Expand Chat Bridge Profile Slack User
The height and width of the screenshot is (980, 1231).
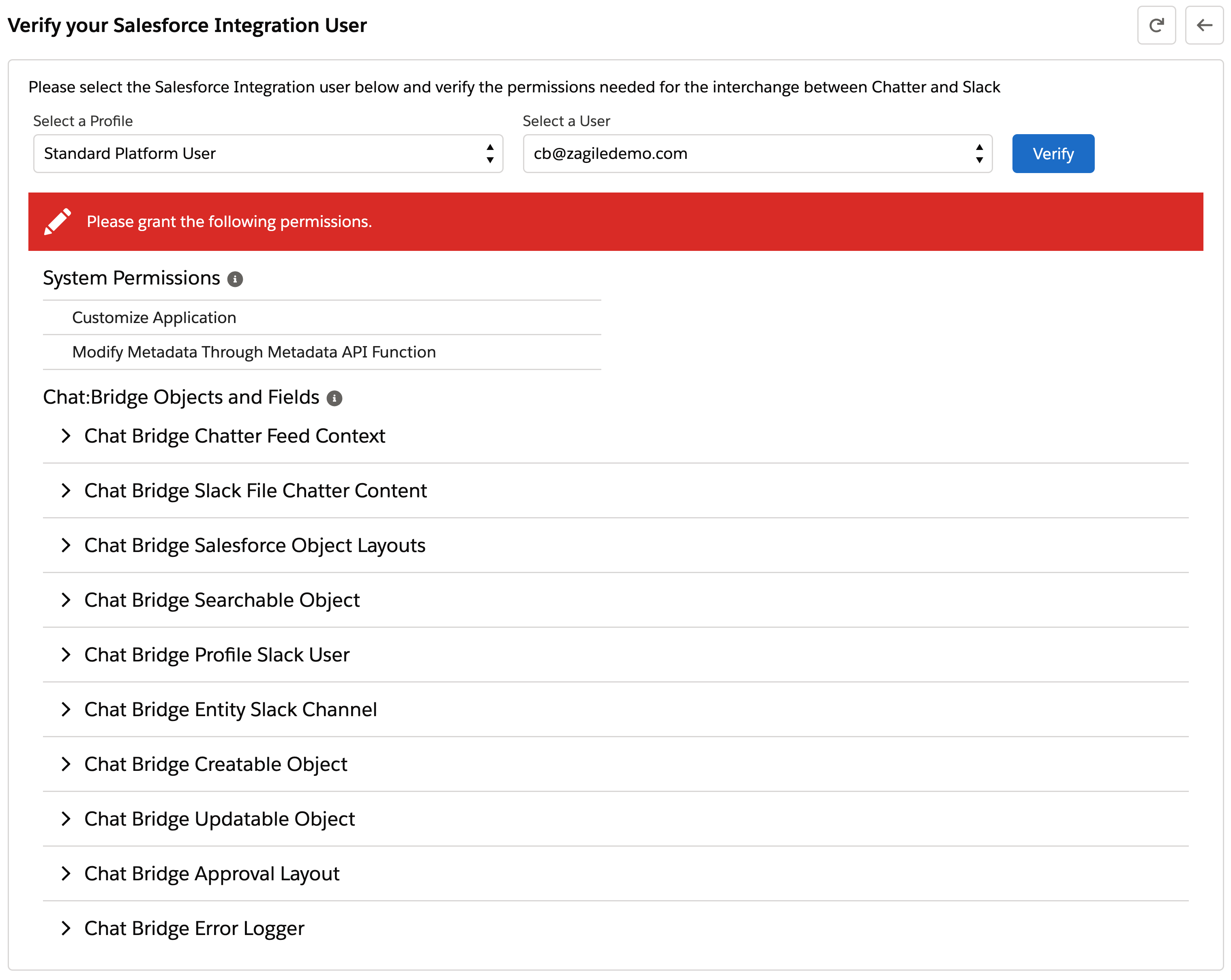coord(66,655)
